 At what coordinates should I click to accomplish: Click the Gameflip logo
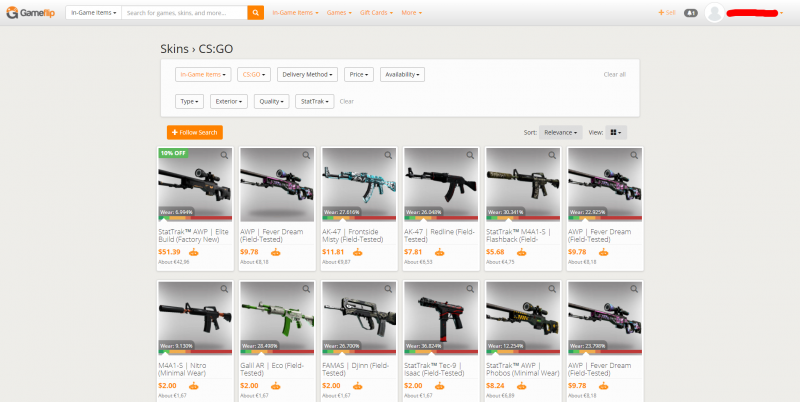click(x=31, y=12)
